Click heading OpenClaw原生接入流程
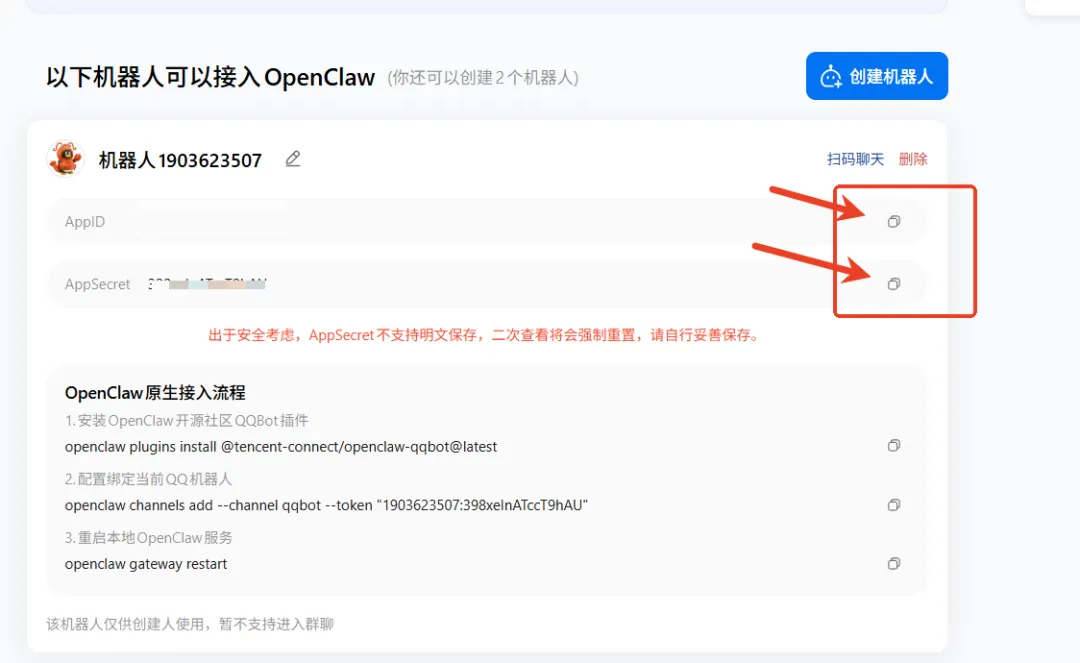 (155, 392)
